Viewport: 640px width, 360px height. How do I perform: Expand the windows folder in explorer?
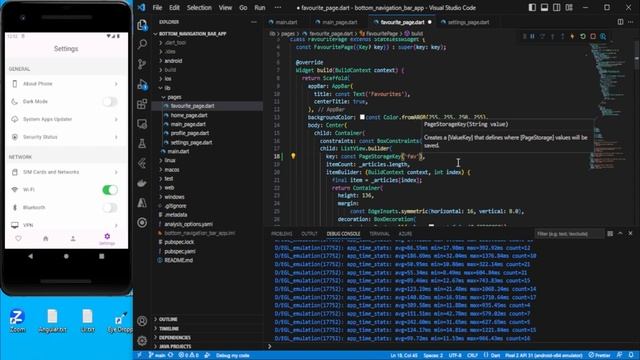[x=174, y=197]
